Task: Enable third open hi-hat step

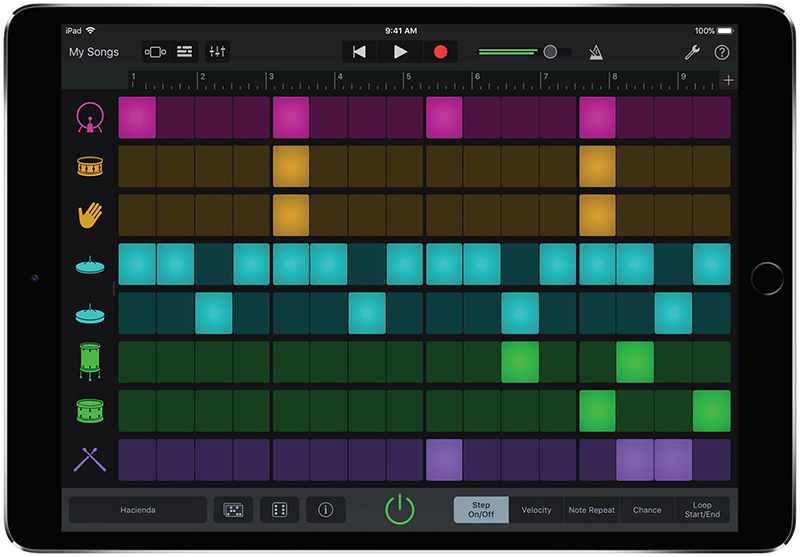Action: (x=213, y=264)
